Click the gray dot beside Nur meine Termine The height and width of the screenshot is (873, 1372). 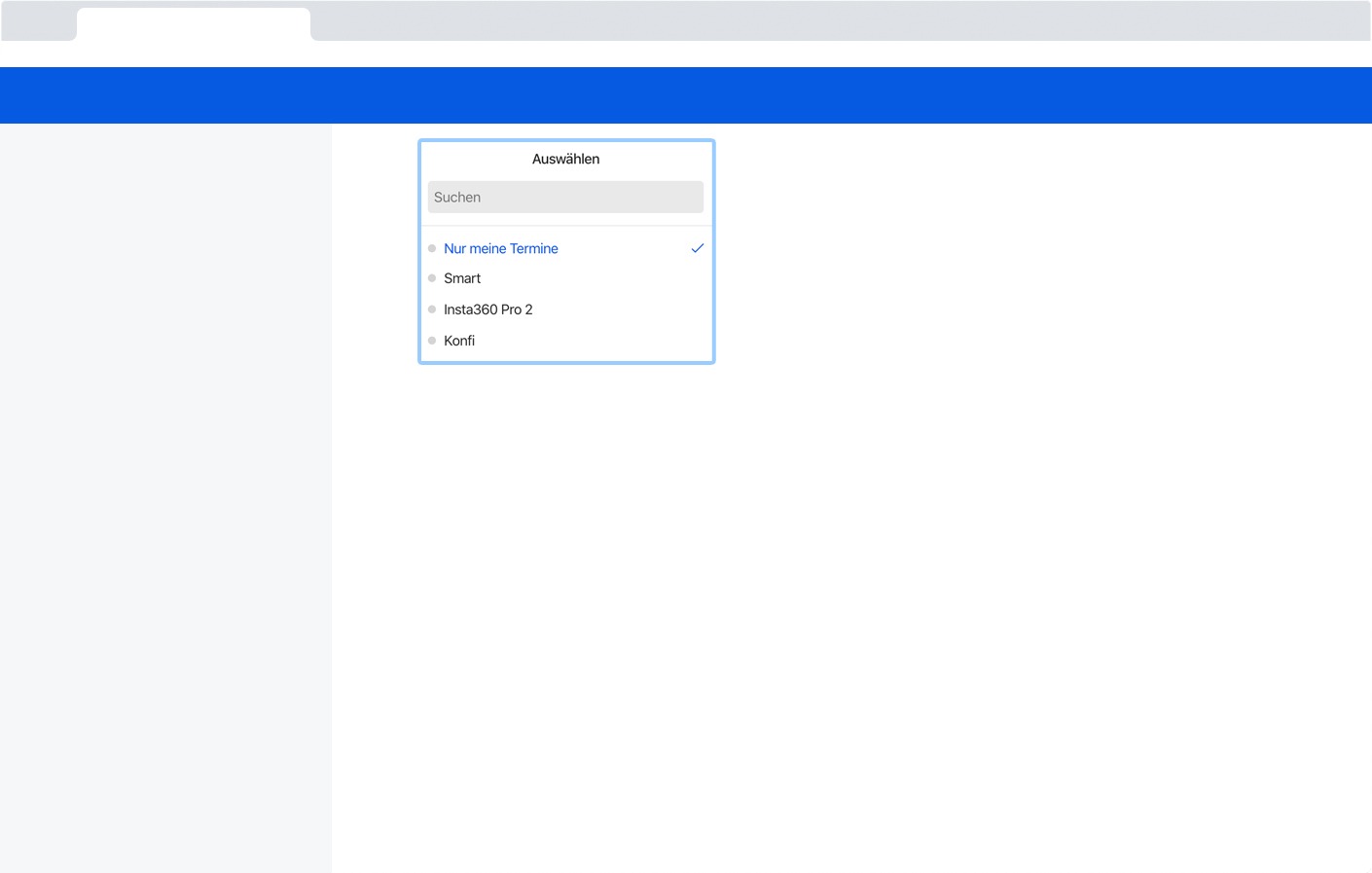click(432, 249)
